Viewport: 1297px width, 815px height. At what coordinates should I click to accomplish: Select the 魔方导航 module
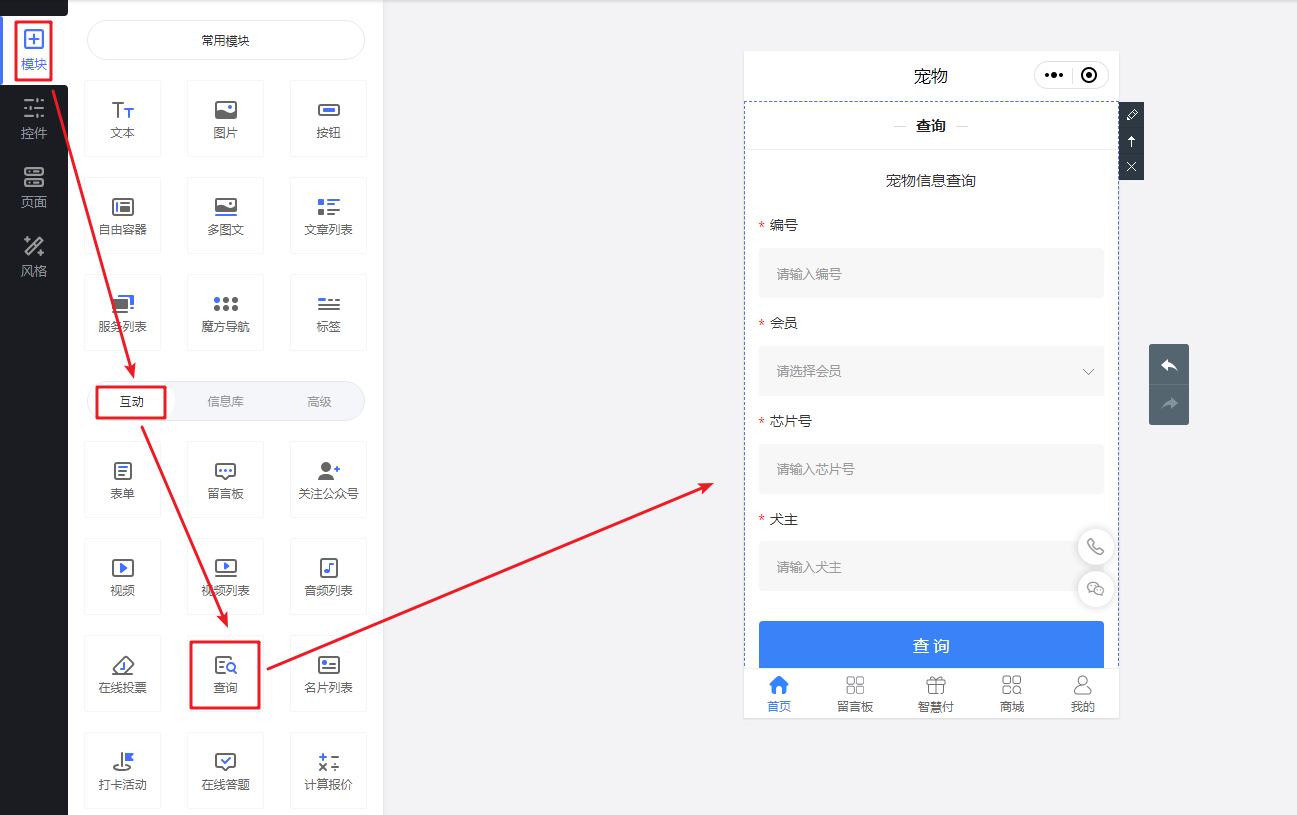(x=226, y=313)
